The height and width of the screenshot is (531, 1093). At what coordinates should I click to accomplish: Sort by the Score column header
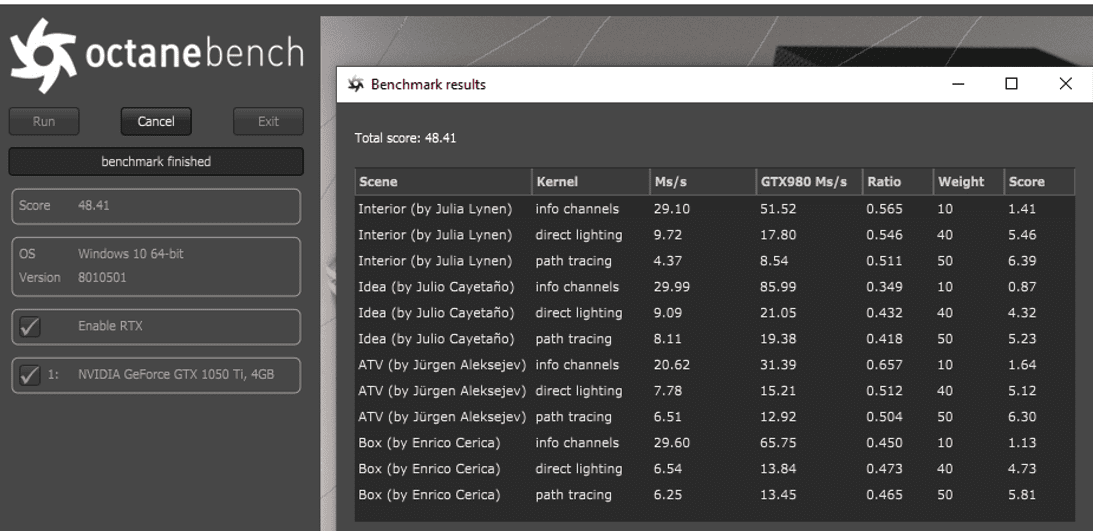1039,182
